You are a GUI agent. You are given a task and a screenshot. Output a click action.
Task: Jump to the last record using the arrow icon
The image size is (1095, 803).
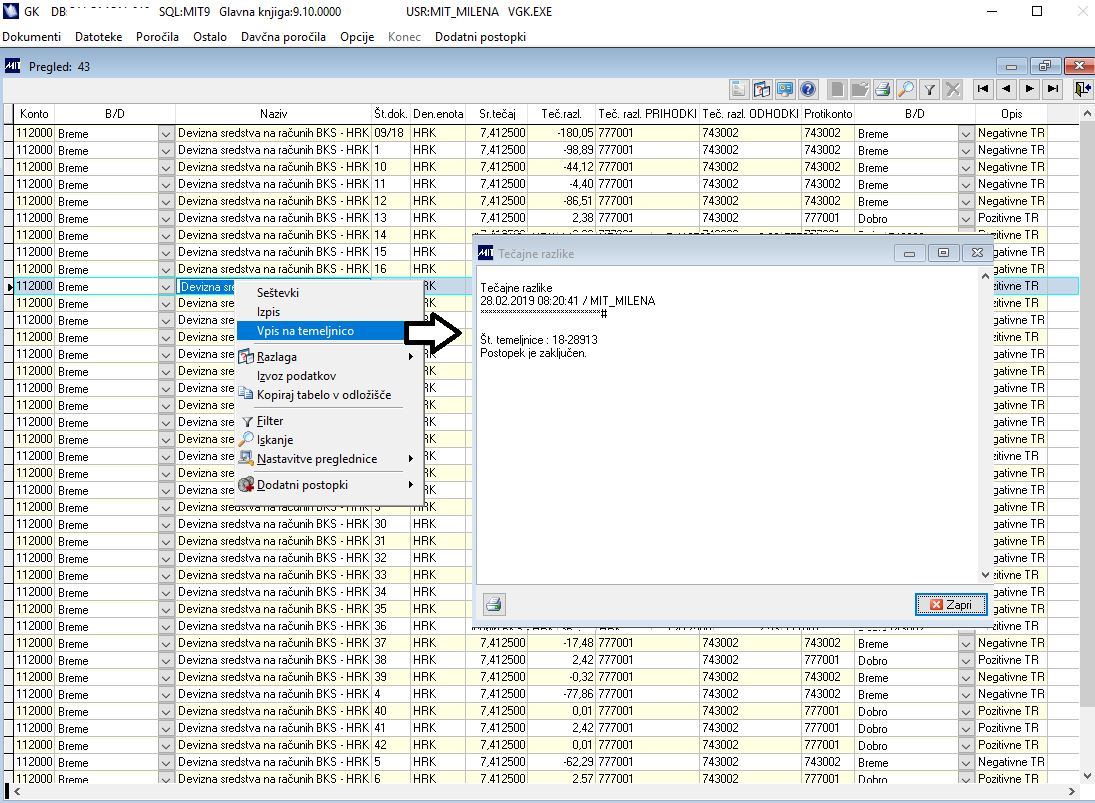coord(1052,90)
